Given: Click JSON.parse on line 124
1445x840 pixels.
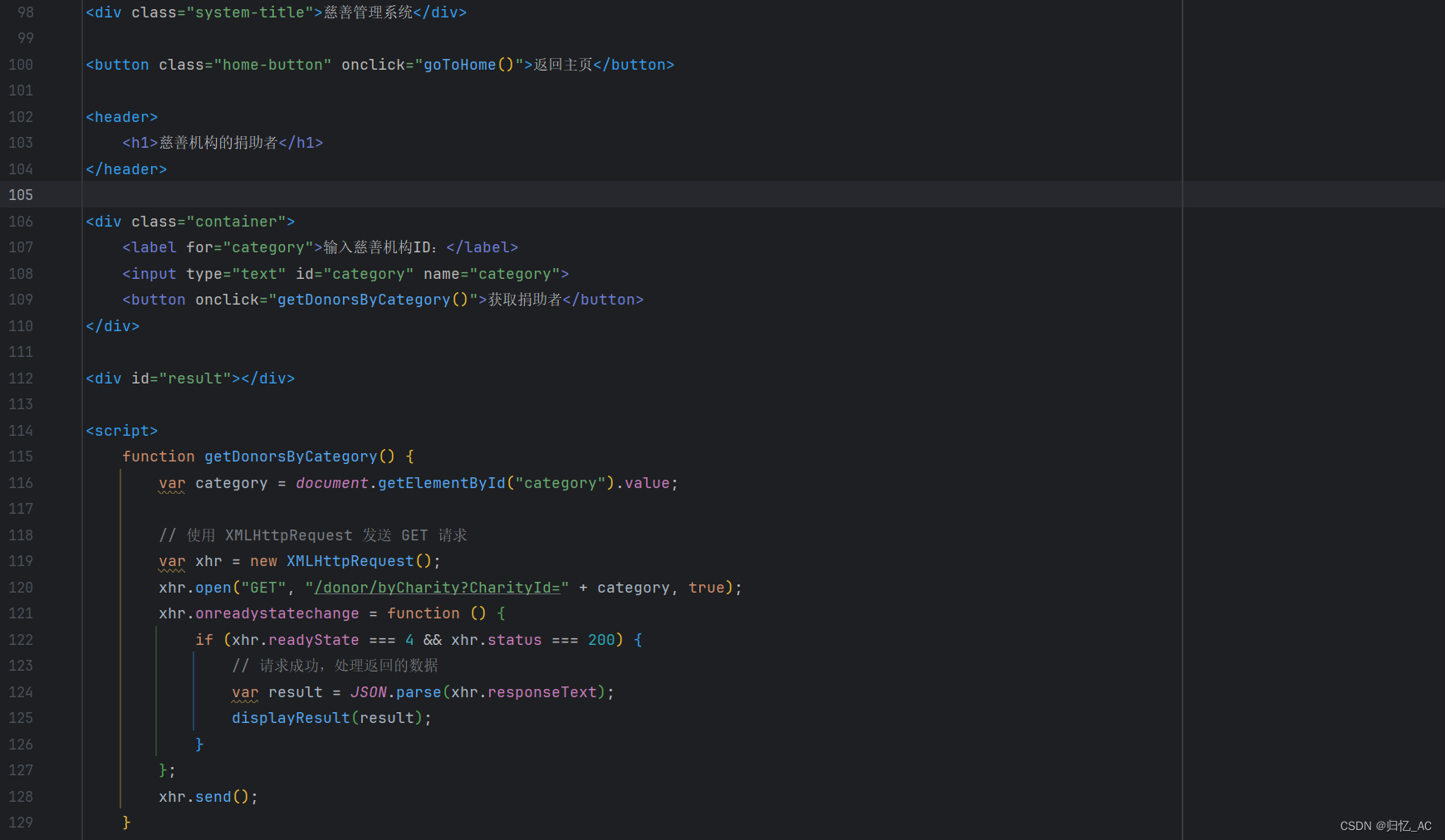Looking at the screenshot, I should click(395, 692).
